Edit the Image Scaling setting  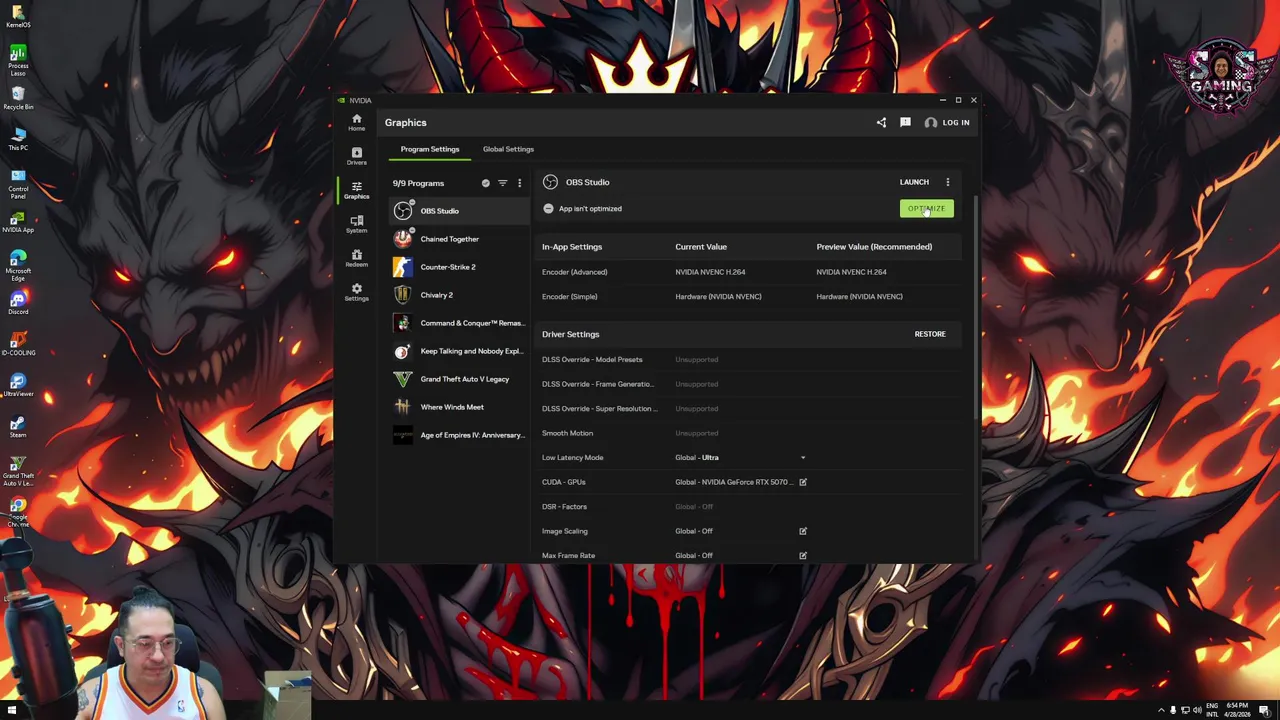click(802, 531)
